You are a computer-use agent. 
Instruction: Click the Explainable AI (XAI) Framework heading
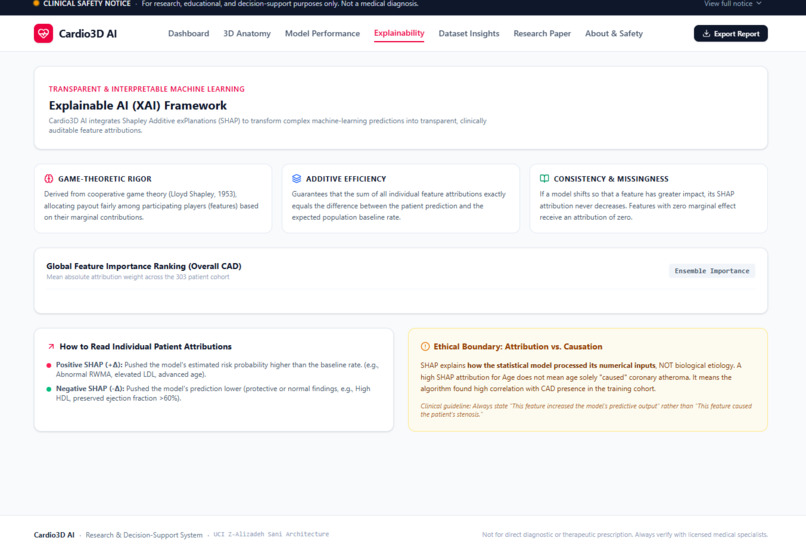coord(138,105)
